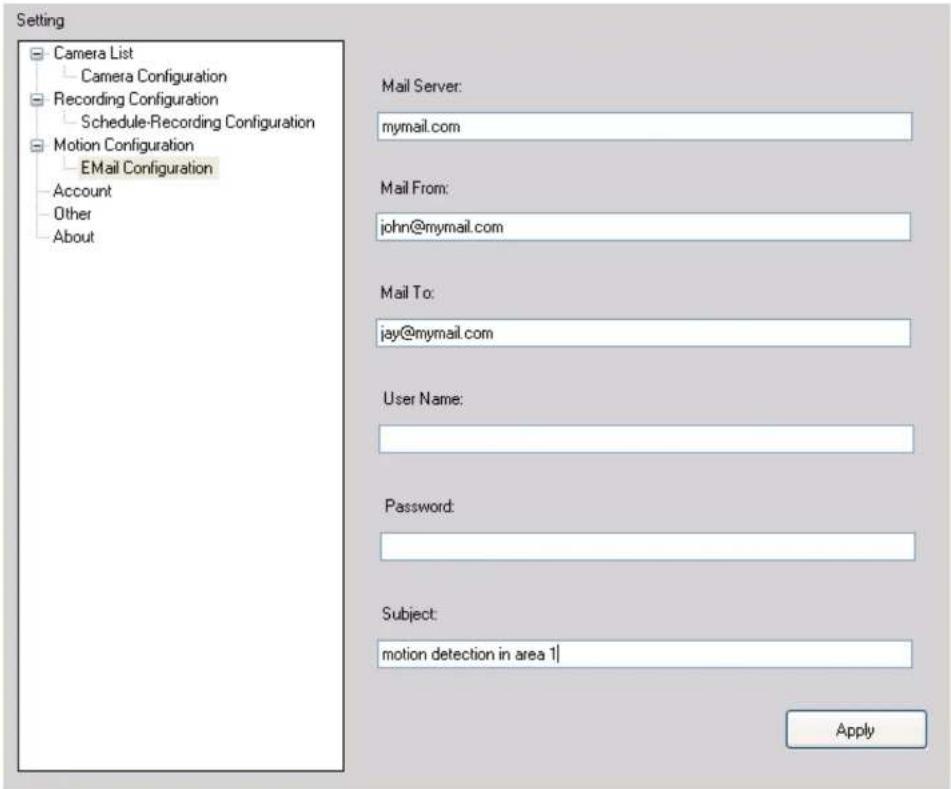Image resolution: width=951 pixels, height=789 pixels.
Task: Click the Subject label
Action: click(x=409, y=614)
